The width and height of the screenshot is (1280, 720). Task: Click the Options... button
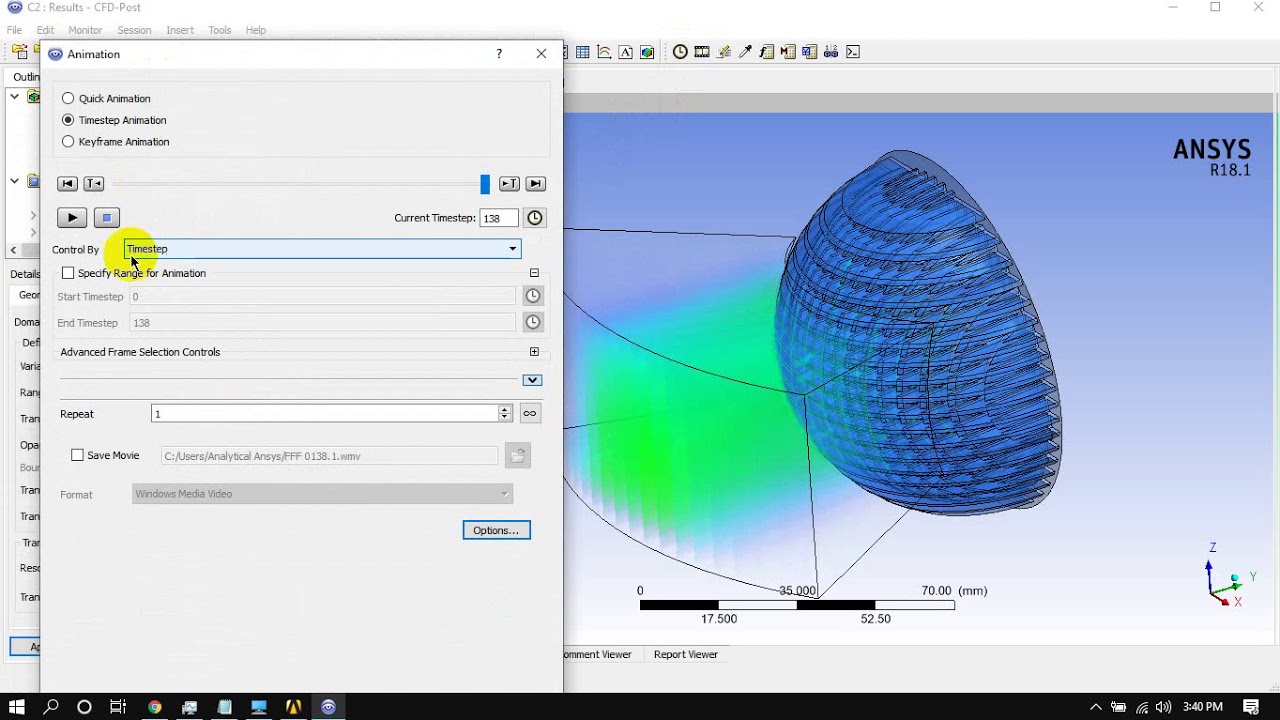point(496,530)
